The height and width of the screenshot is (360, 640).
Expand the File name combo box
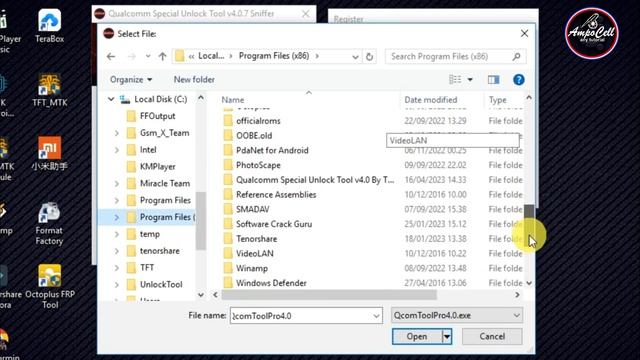click(376, 316)
